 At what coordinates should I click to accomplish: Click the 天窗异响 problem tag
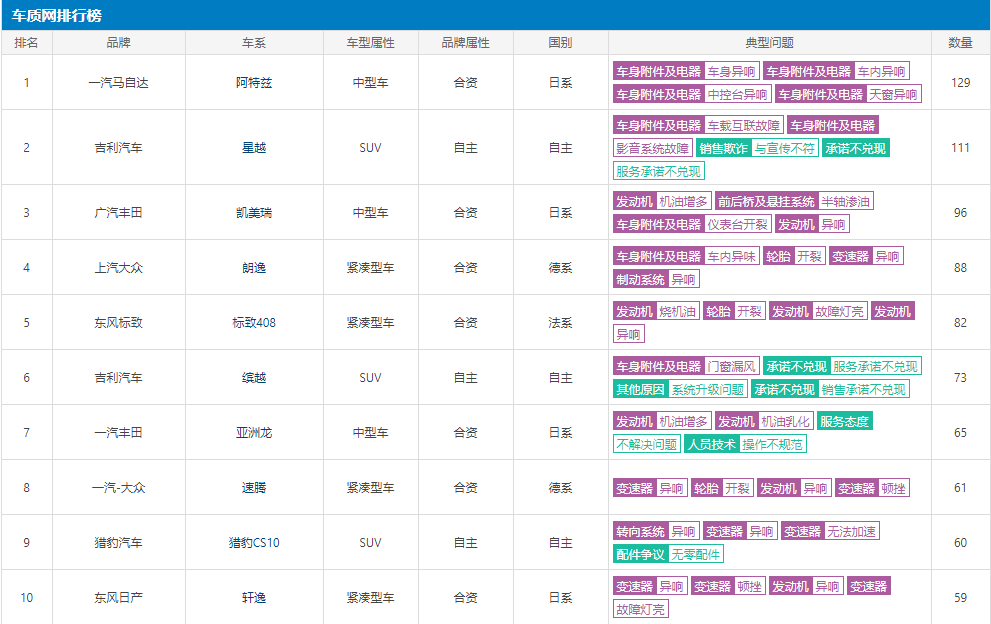click(x=893, y=95)
